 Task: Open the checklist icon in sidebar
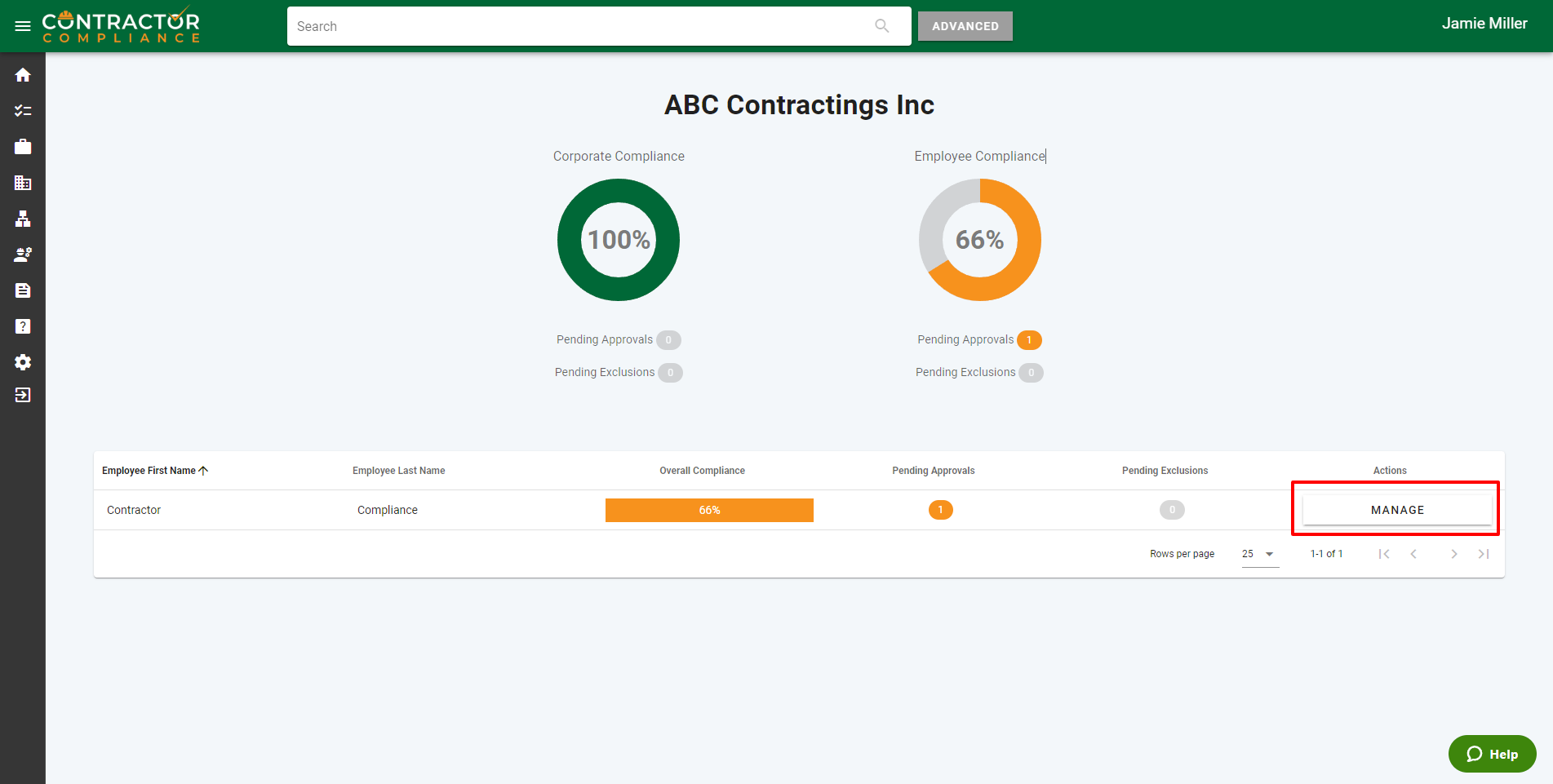[23, 111]
